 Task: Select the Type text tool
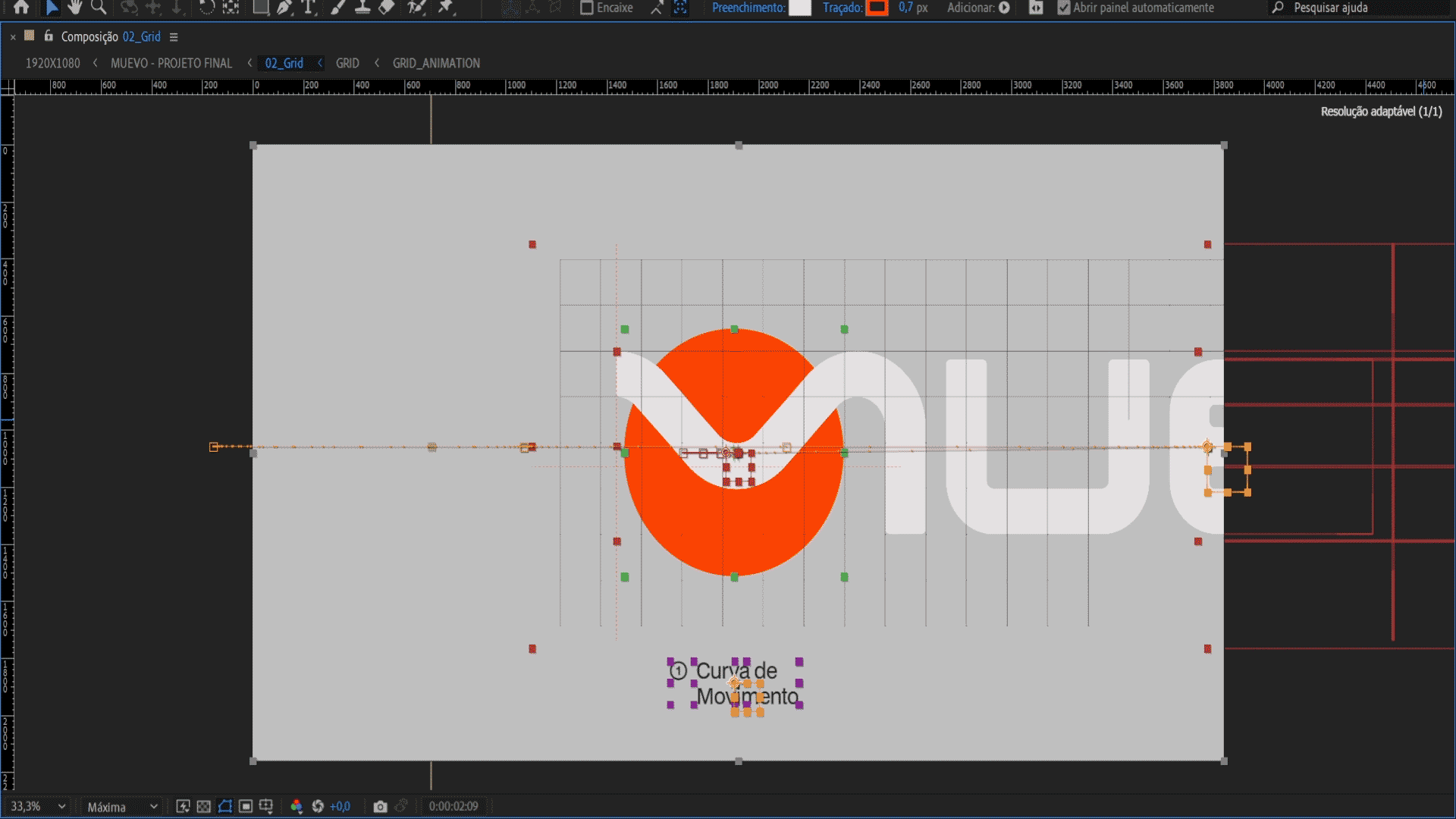(x=308, y=8)
